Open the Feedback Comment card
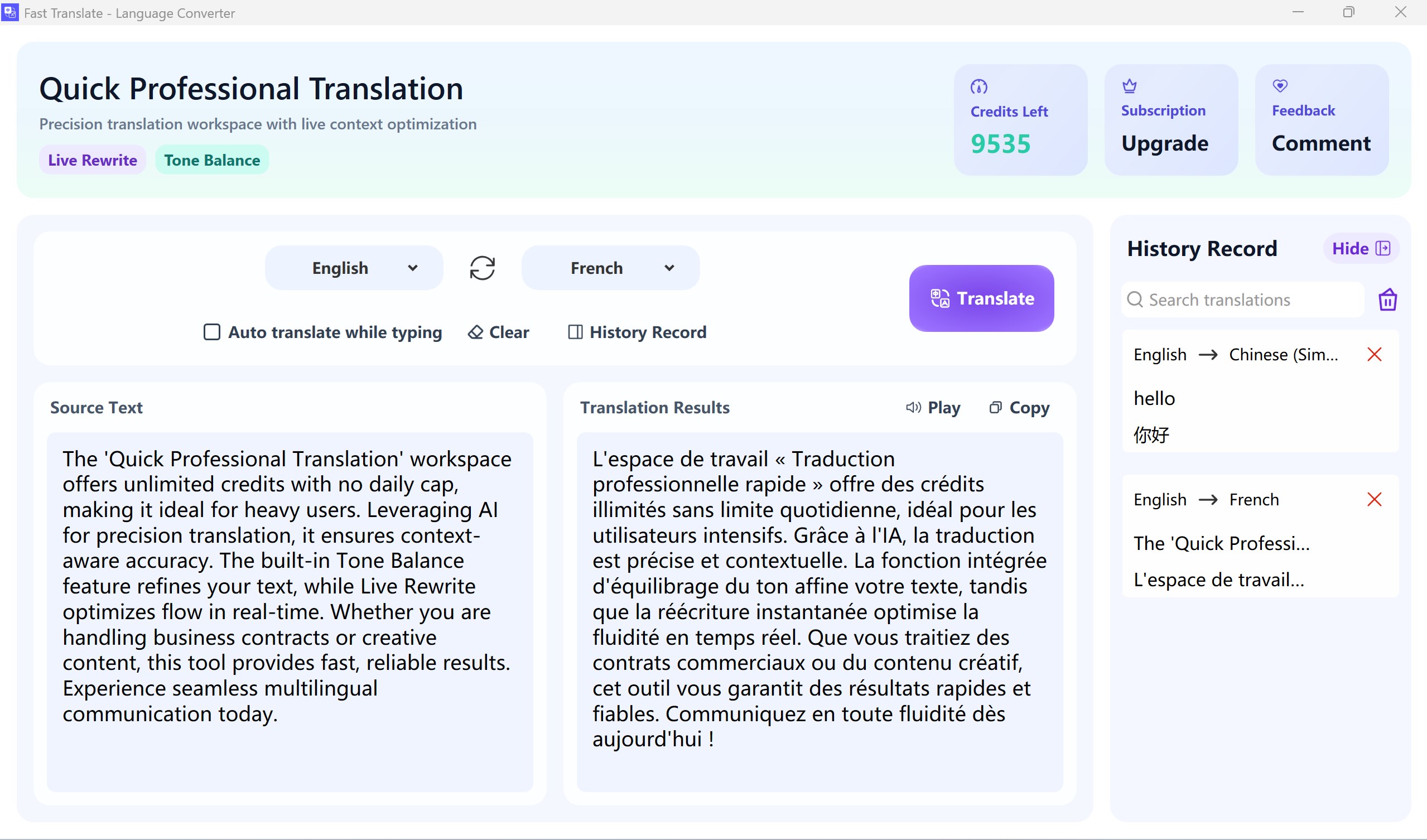This screenshot has height=840, width=1427. point(1322,119)
